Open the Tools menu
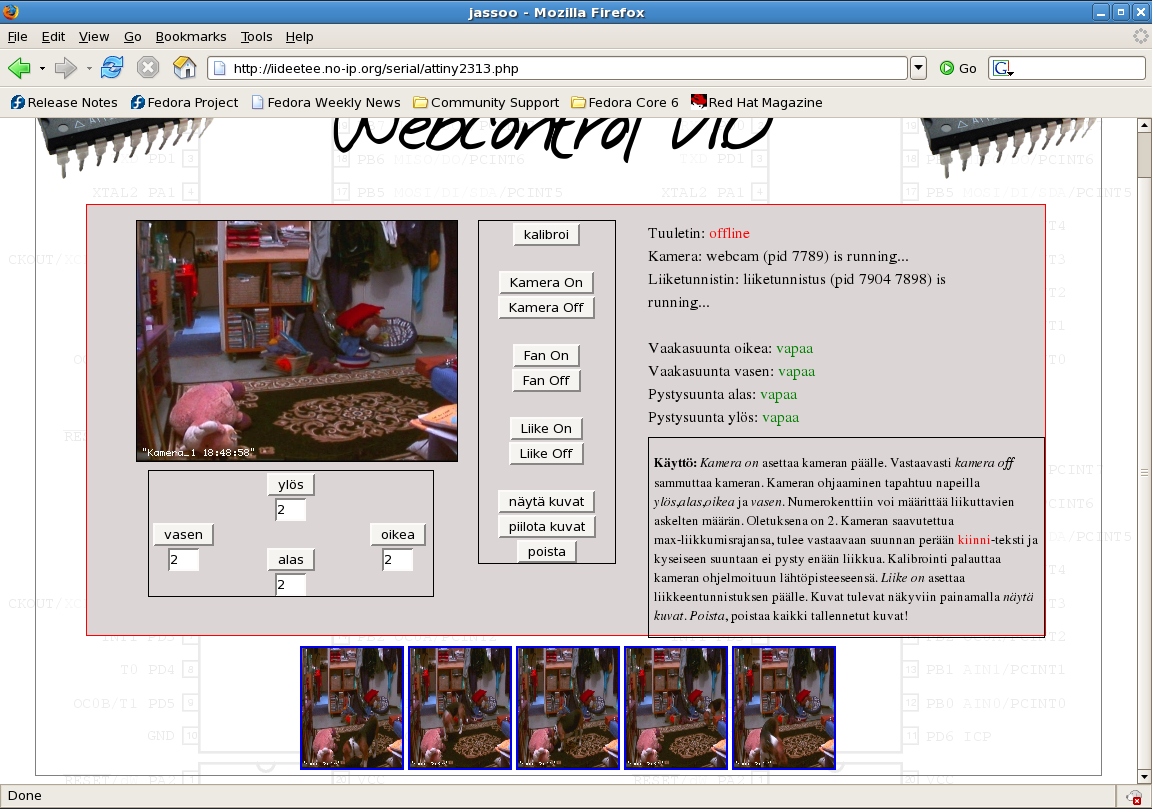 tap(256, 37)
